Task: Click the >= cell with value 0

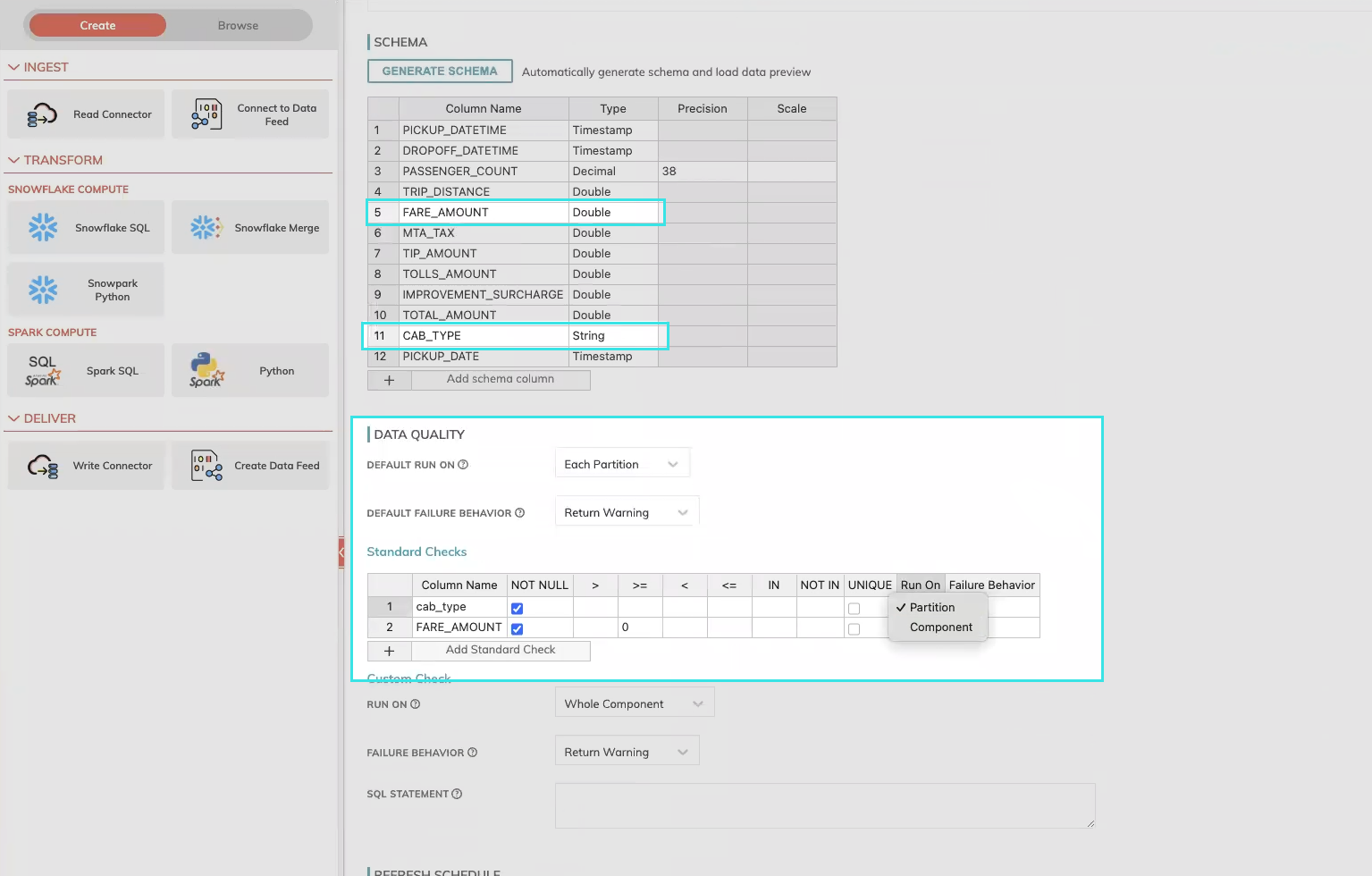Action: point(640,628)
